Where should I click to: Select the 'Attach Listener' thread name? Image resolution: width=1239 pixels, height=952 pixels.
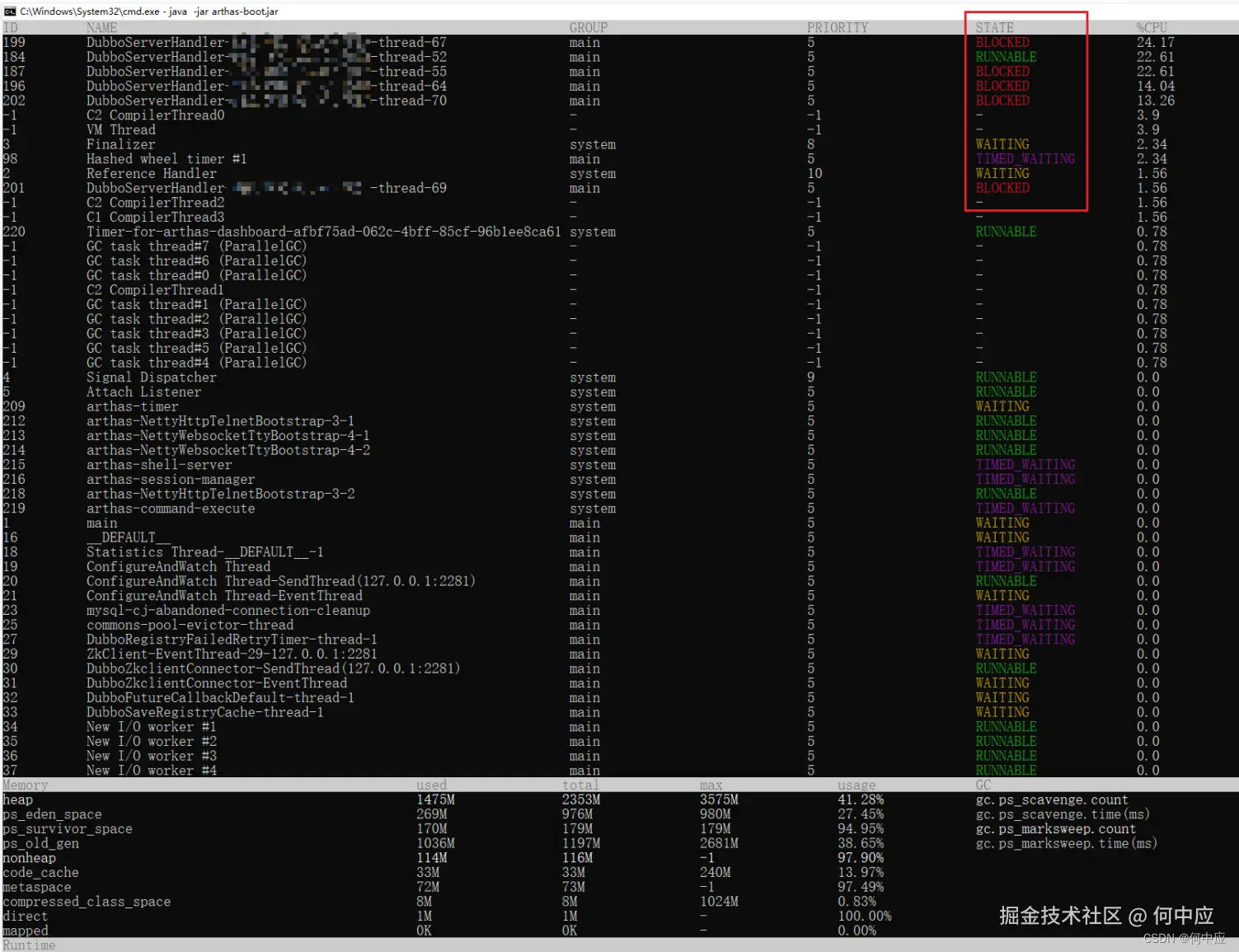click(143, 392)
